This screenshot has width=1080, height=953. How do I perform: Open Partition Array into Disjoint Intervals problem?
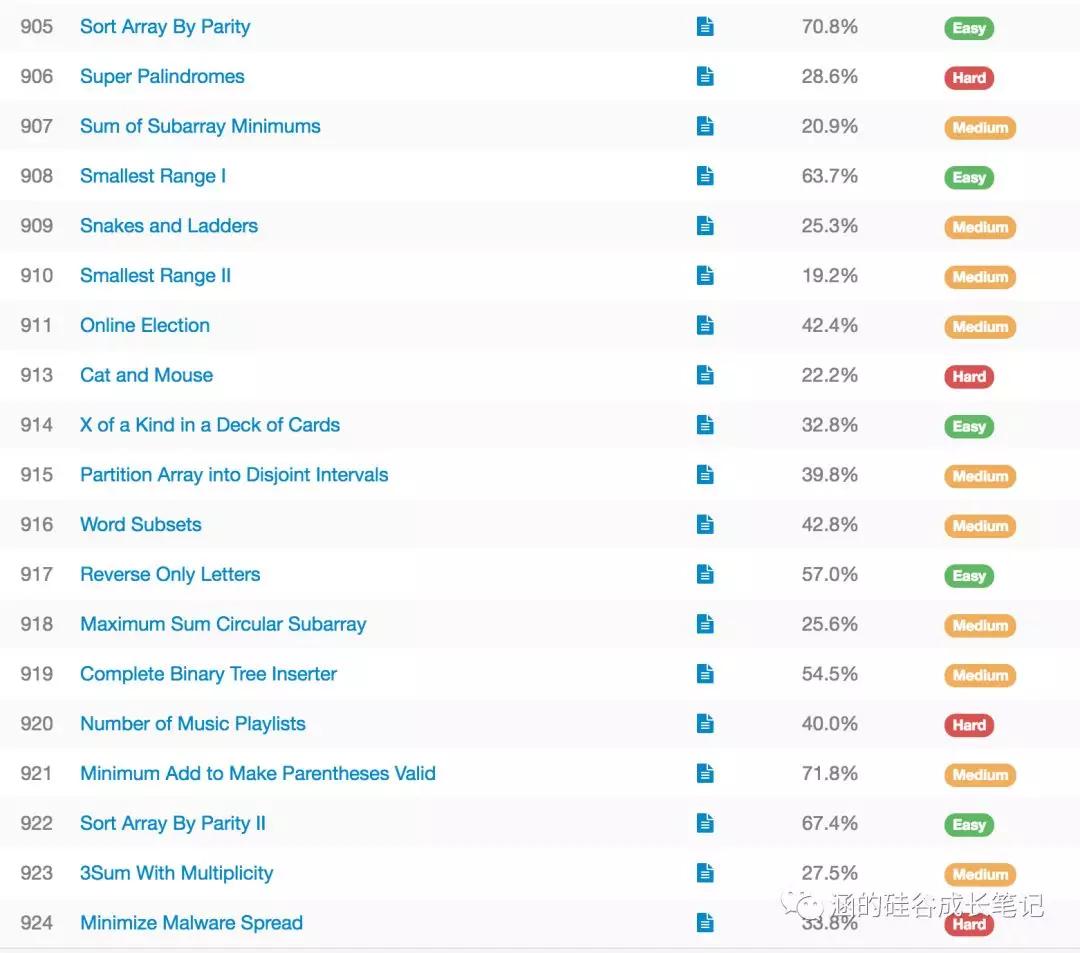tap(234, 475)
